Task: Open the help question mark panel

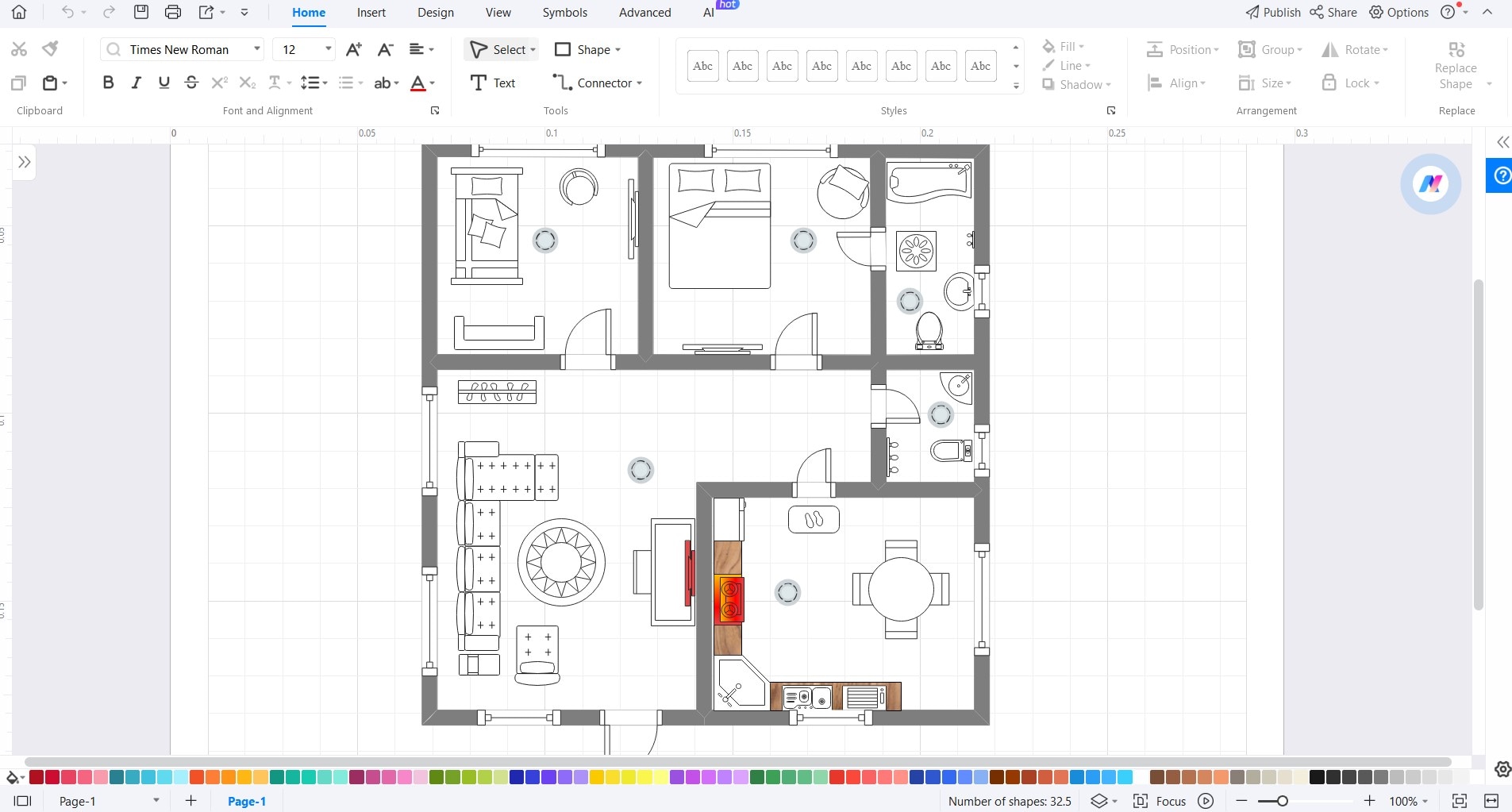Action: [x=1502, y=175]
